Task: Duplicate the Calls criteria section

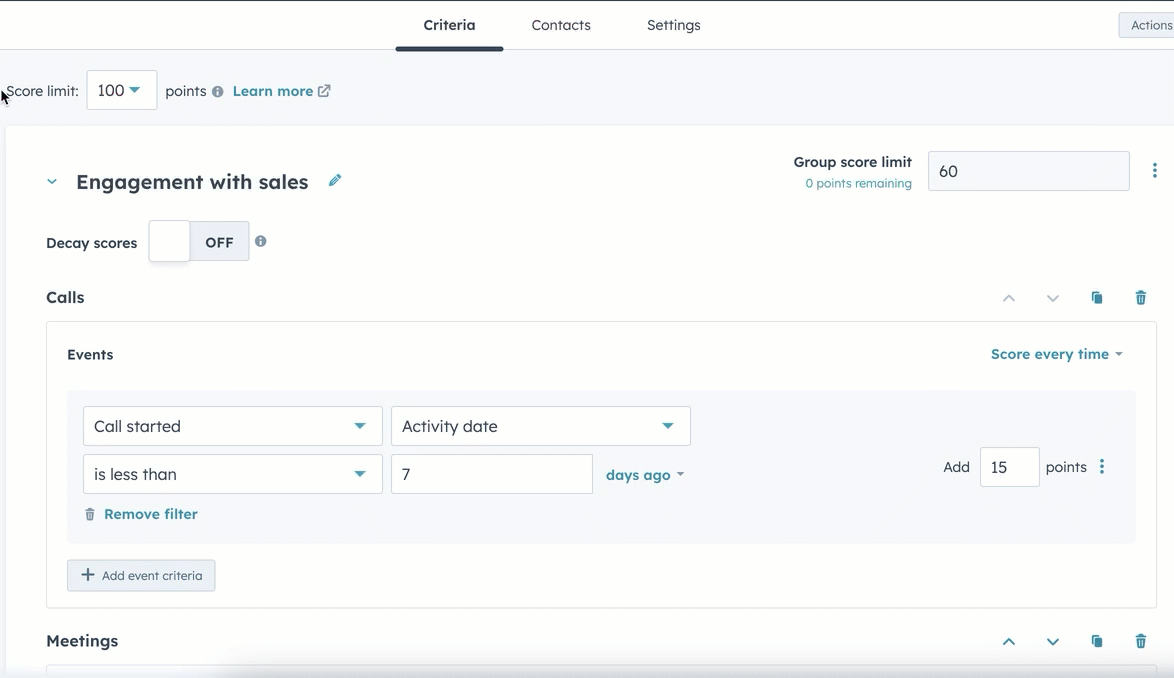Action: (1097, 297)
